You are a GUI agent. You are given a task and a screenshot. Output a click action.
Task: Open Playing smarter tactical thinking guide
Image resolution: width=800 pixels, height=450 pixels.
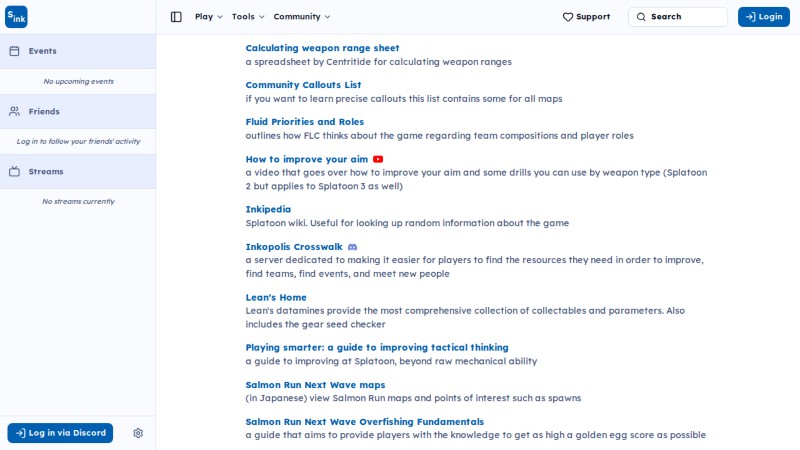(x=377, y=347)
